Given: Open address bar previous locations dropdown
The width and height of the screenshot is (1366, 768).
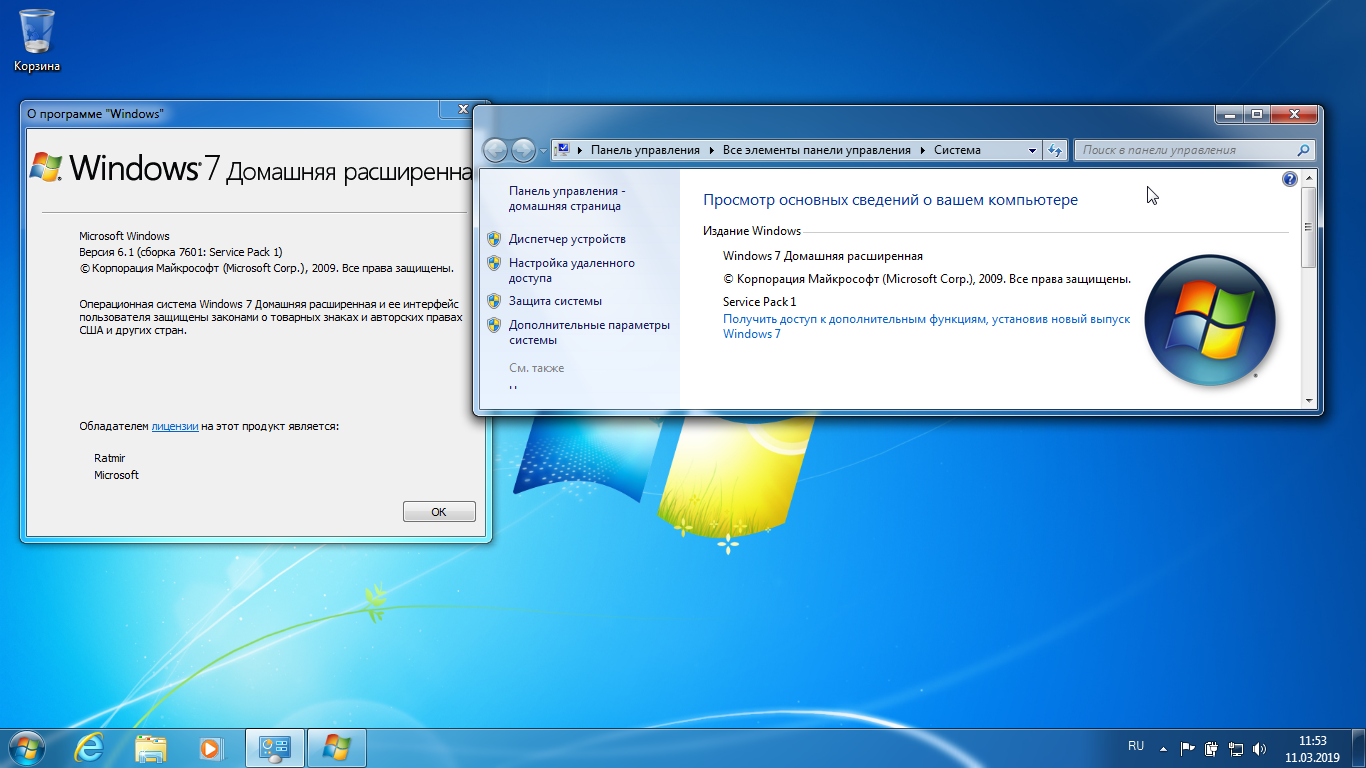Looking at the screenshot, I should (1033, 150).
